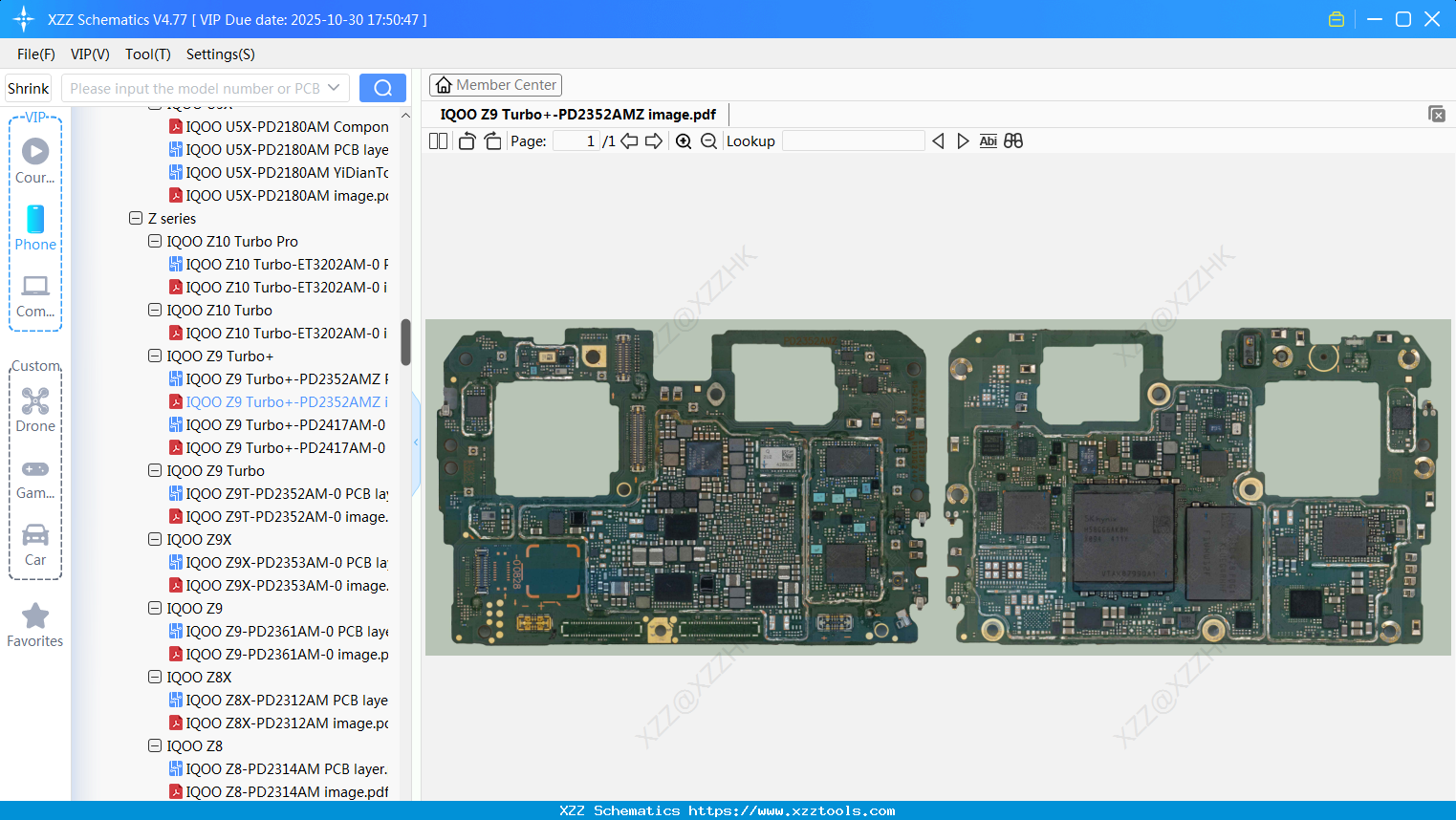Rotate page clockwise
The image size is (1456, 820).
point(492,141)
